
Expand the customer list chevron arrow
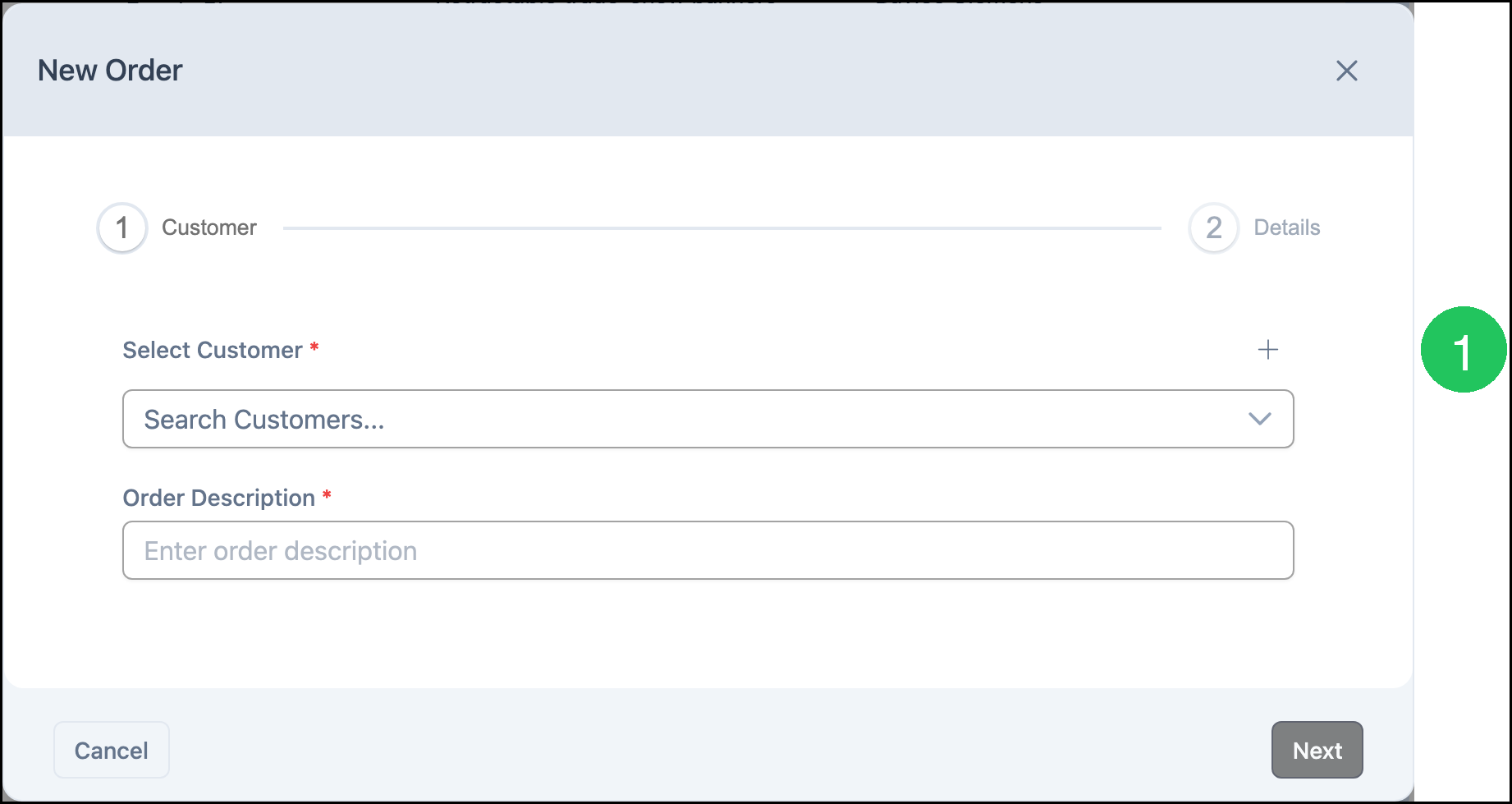[x=1260, y=419]
